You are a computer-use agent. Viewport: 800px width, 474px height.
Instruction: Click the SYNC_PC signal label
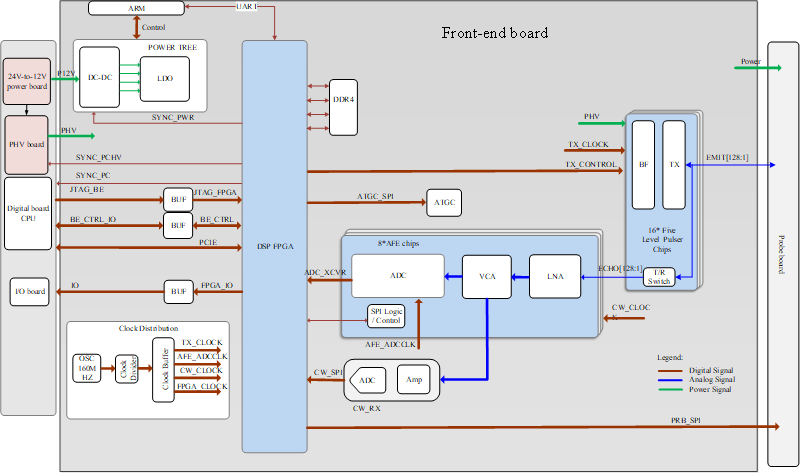pos(93,176)
